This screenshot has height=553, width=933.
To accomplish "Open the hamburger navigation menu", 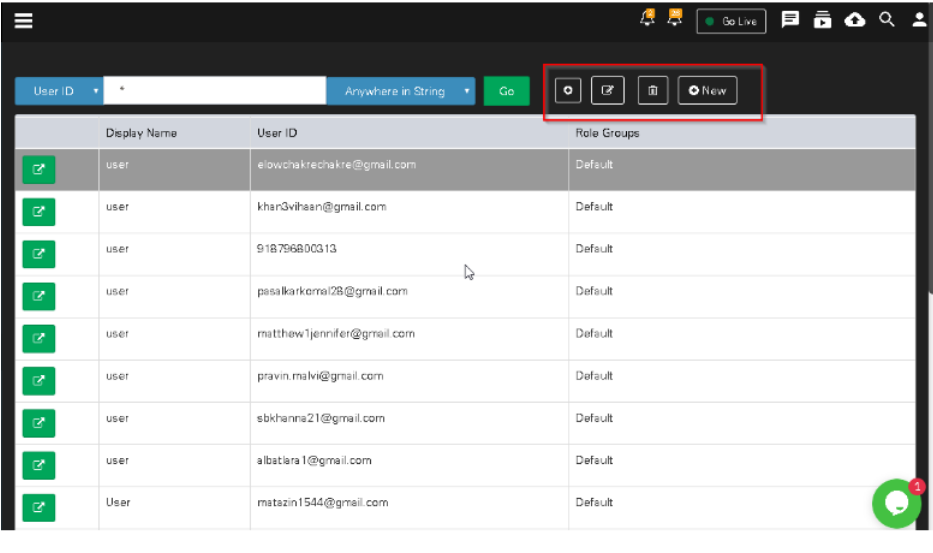I will click(23, 21).
